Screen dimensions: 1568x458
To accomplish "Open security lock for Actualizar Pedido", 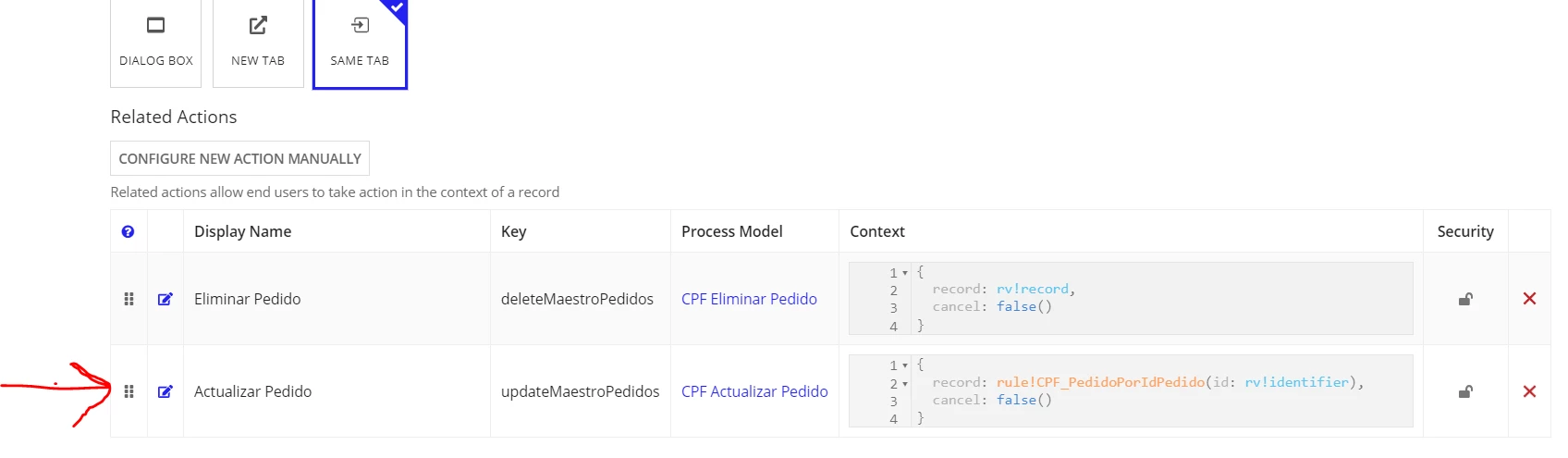I will point(1465,391).
